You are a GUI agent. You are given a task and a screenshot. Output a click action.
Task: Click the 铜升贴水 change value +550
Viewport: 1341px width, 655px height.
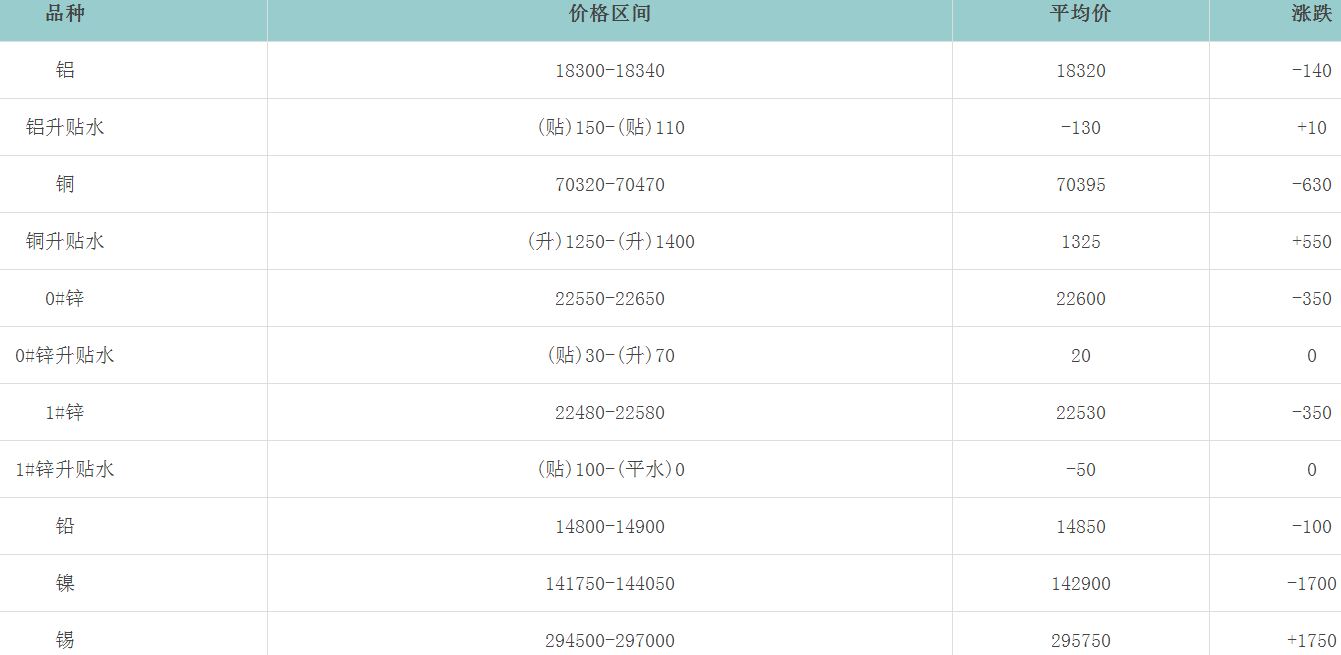1311,242
